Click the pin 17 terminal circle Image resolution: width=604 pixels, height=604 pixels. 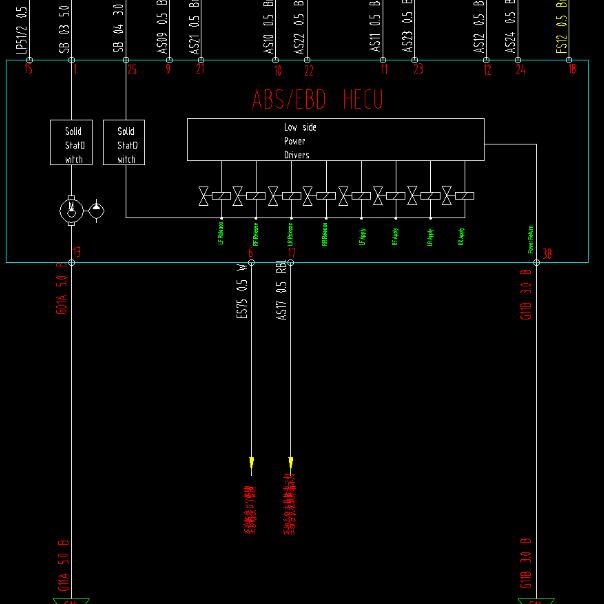(291, 263)
